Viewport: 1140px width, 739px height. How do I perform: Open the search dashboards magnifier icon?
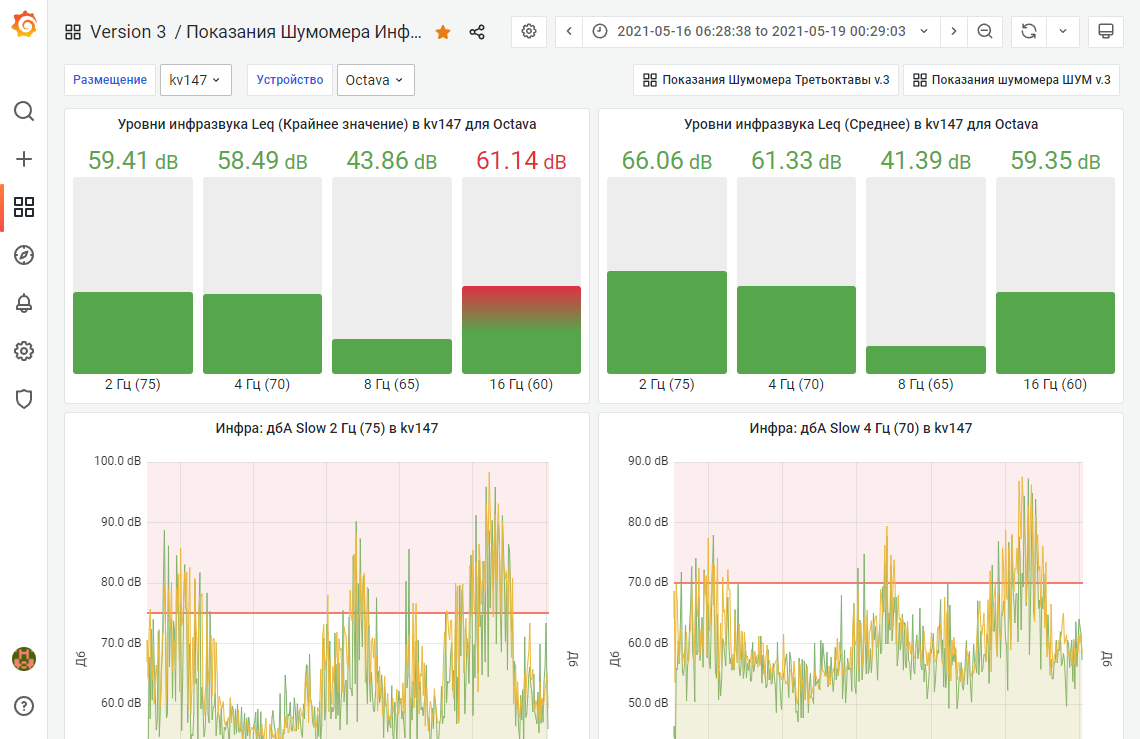(x=24, y=111)
